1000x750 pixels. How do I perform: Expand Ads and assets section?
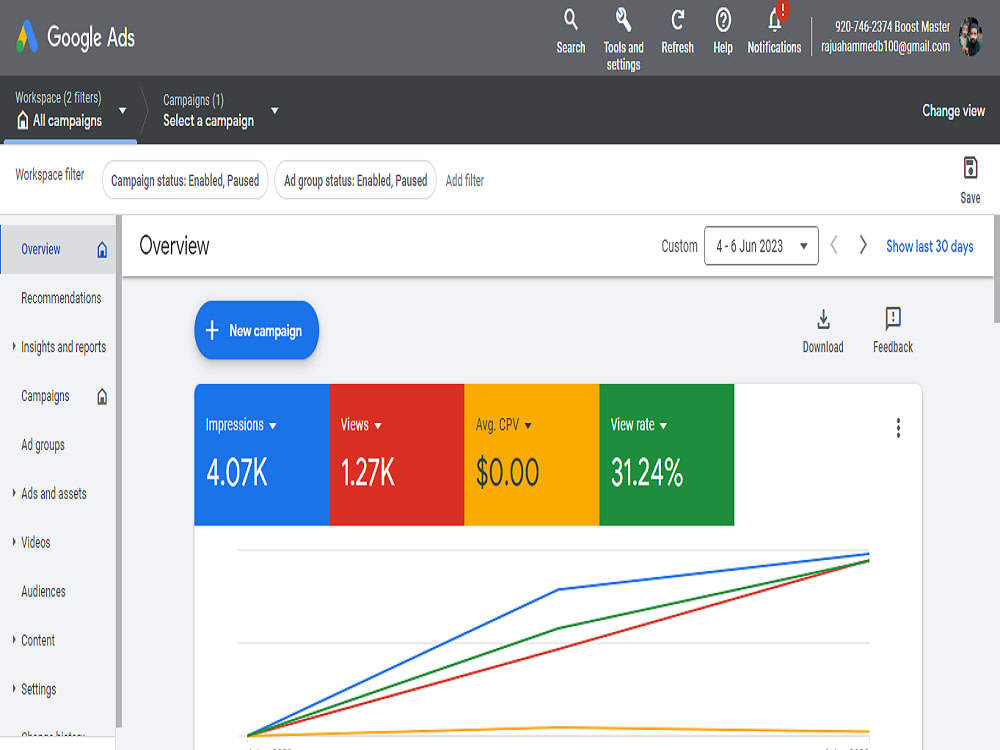pos(14,493)
